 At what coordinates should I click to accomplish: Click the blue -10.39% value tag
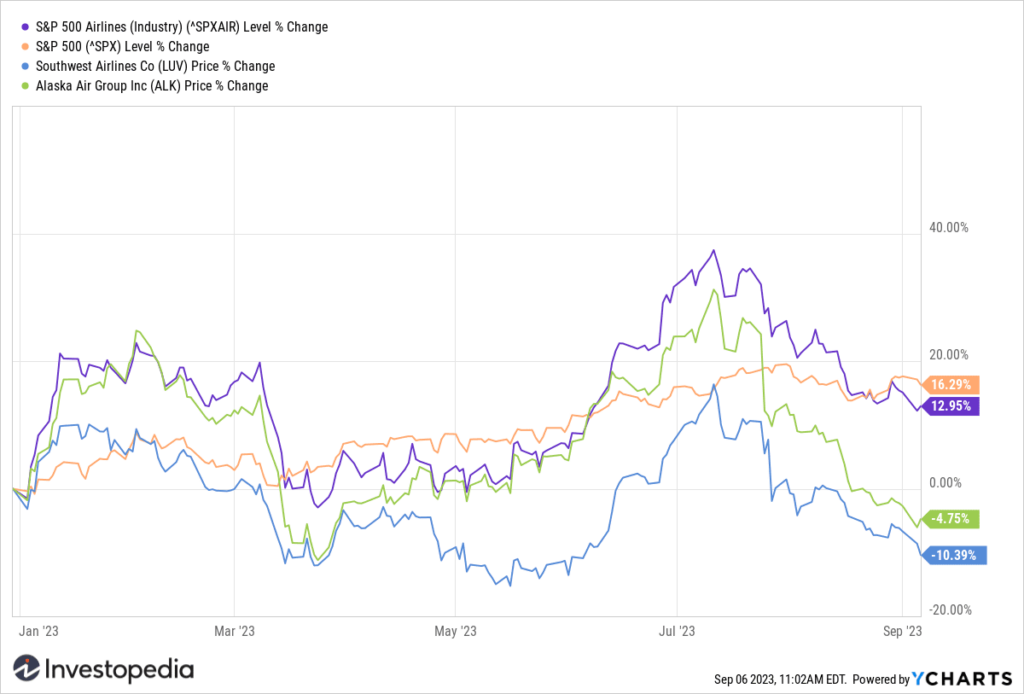953,556
